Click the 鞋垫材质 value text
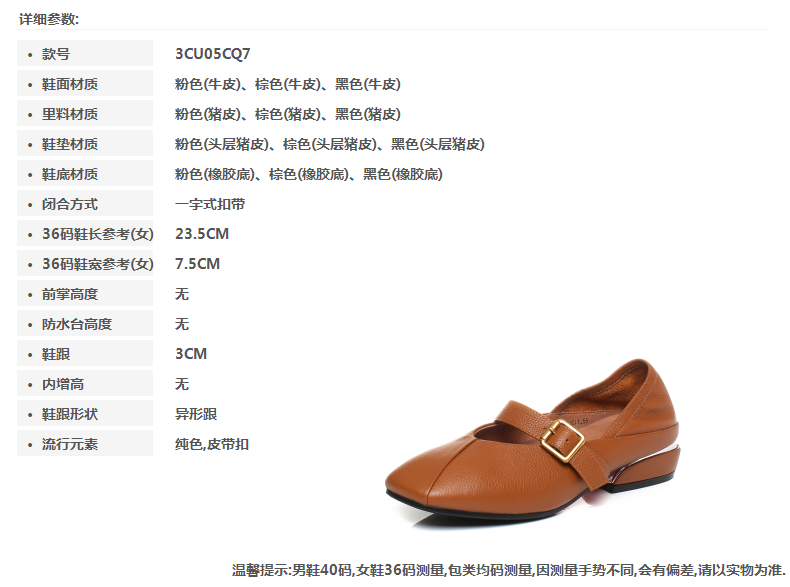 pyautogui.click(x=330, y=144)
